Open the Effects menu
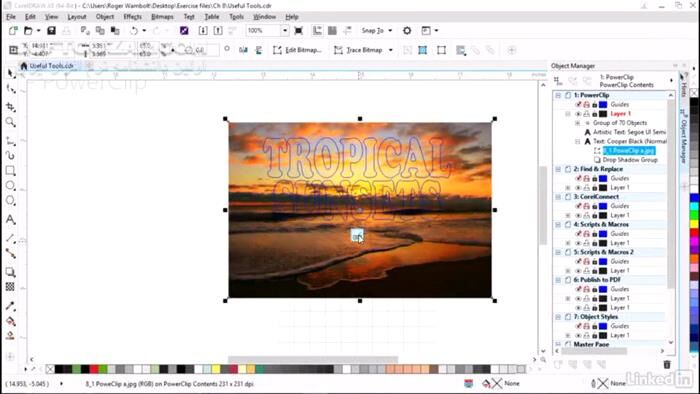 tap(132, 17)
